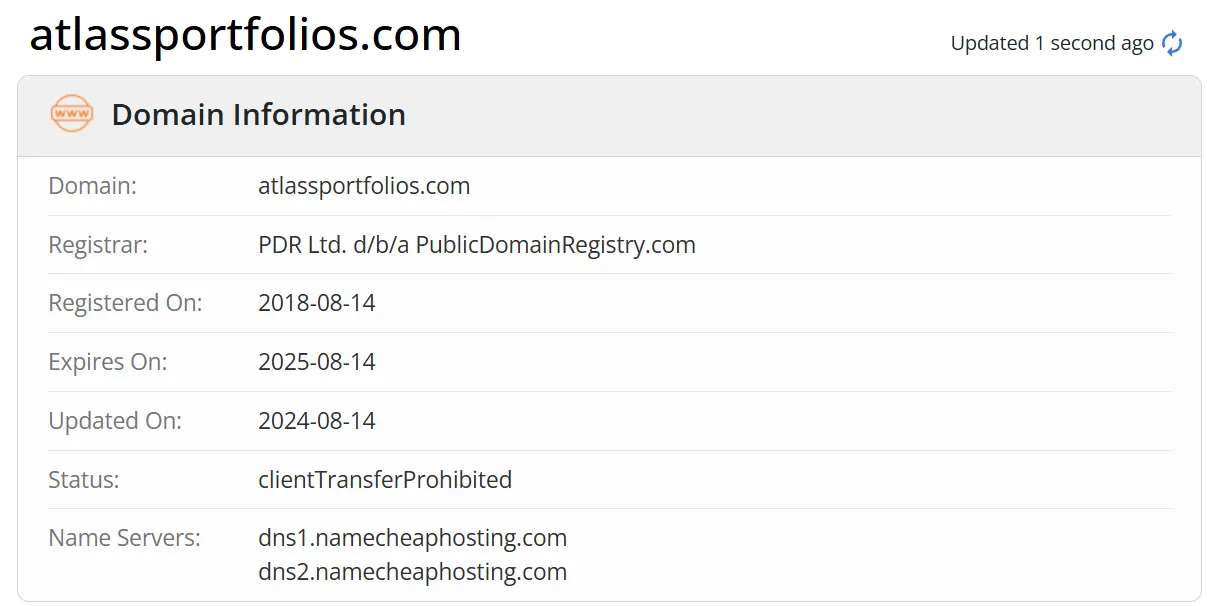Click the 'Status:' label
Screen dimensions: 1207x606
pyautogui.click(x=84, y=480)
